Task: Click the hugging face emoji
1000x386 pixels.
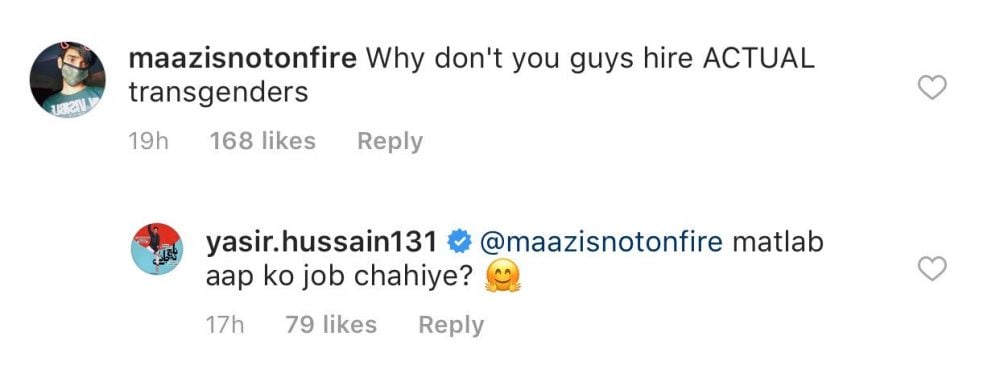Action: pyautogui.click(x=503, y=278)
